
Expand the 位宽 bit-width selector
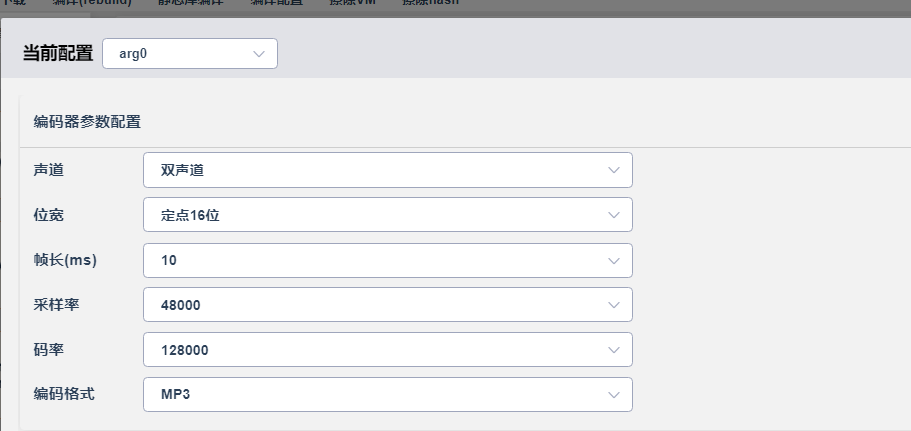tap(388, 216)
